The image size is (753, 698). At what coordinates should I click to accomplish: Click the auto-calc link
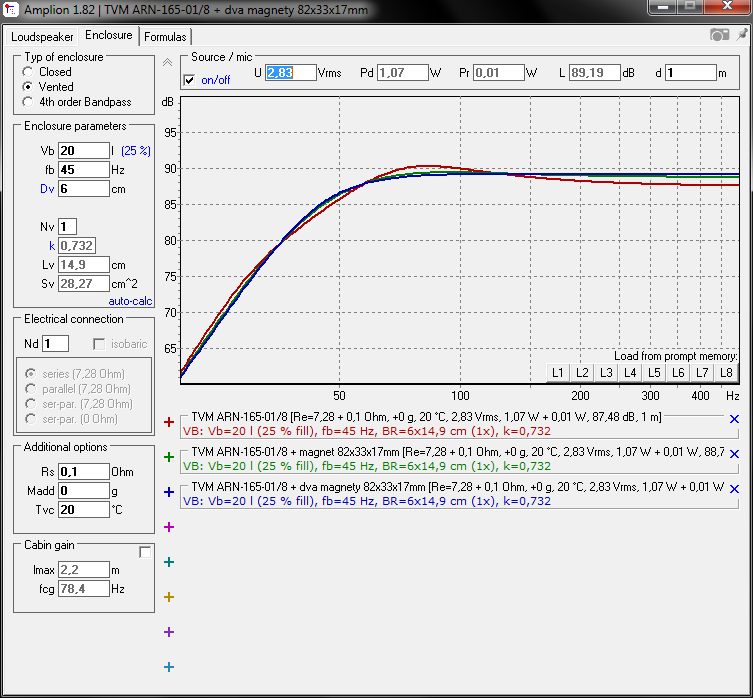coord(130,301)
